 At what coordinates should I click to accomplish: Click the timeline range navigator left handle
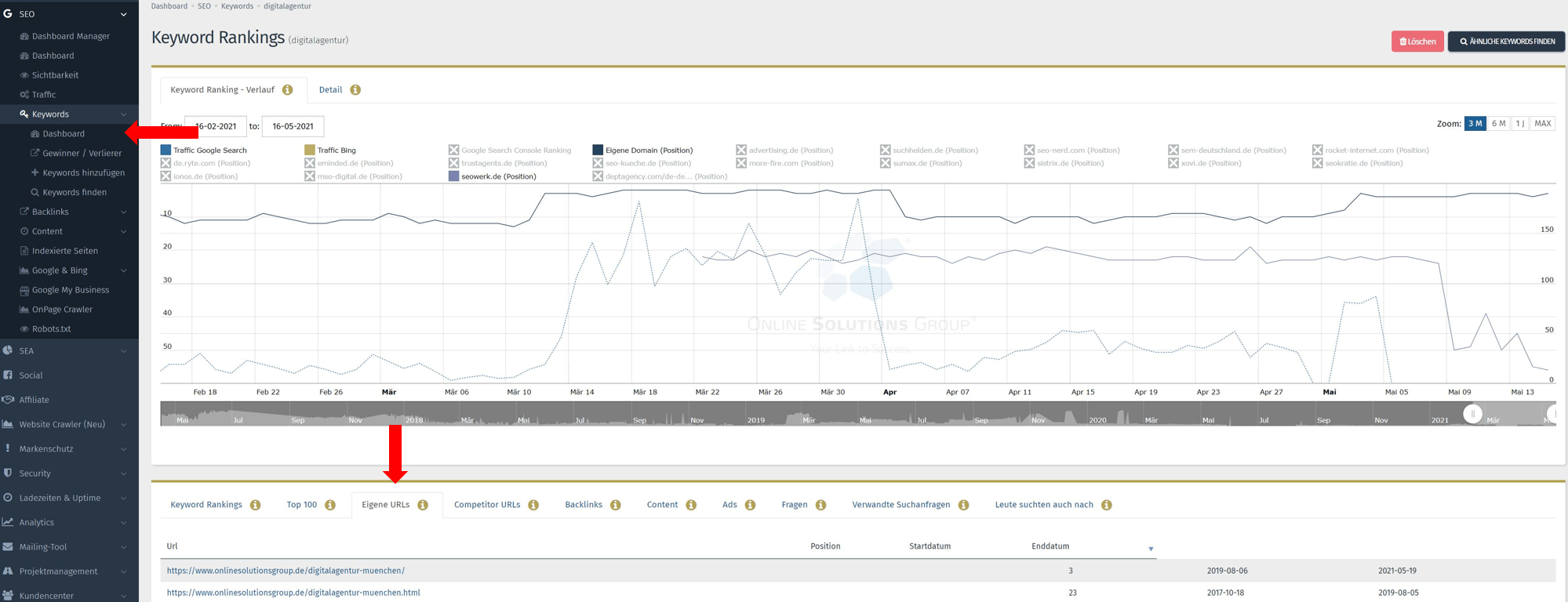[x=1472, y=414]
